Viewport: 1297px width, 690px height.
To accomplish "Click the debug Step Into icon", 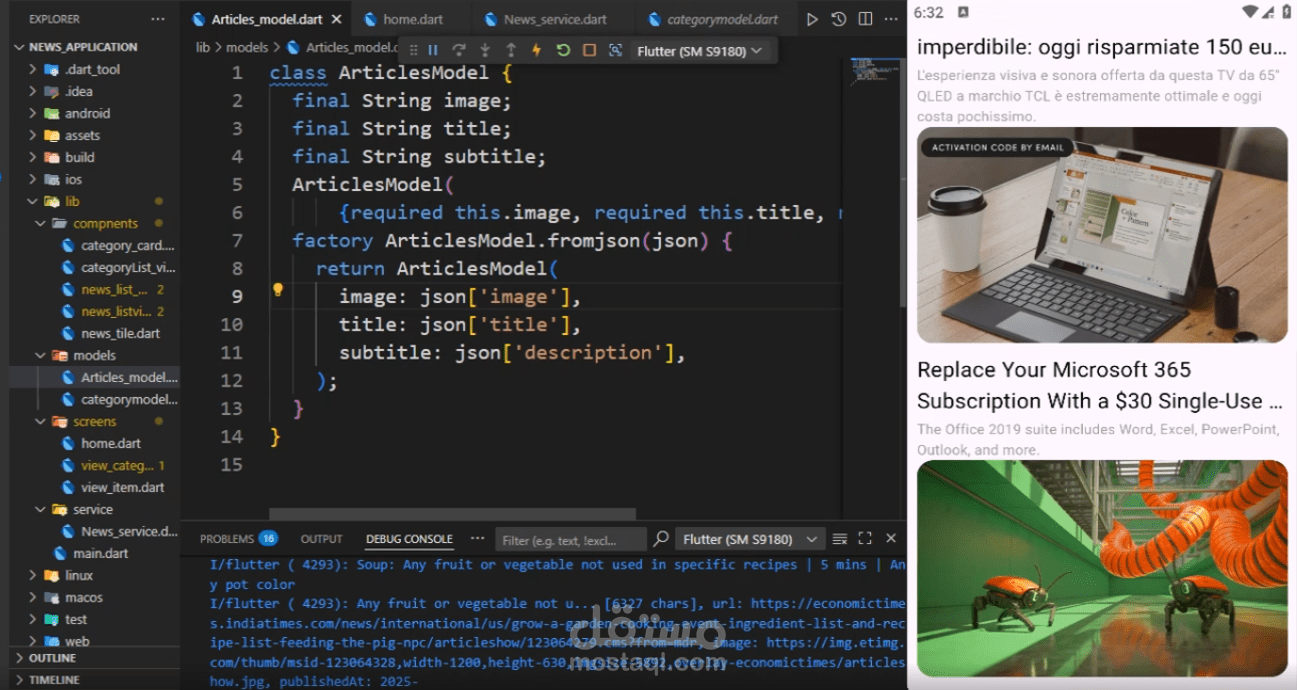I will point(485,50).
